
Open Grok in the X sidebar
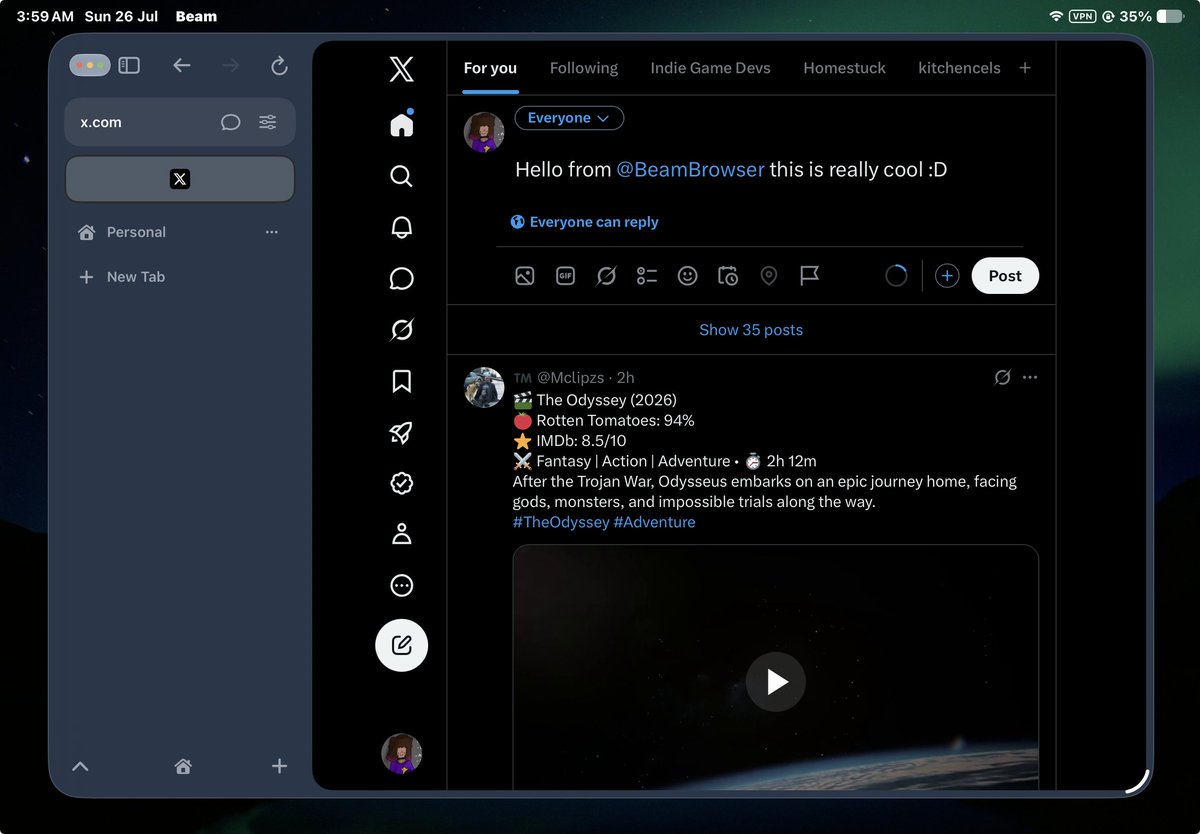coord(401,330)
